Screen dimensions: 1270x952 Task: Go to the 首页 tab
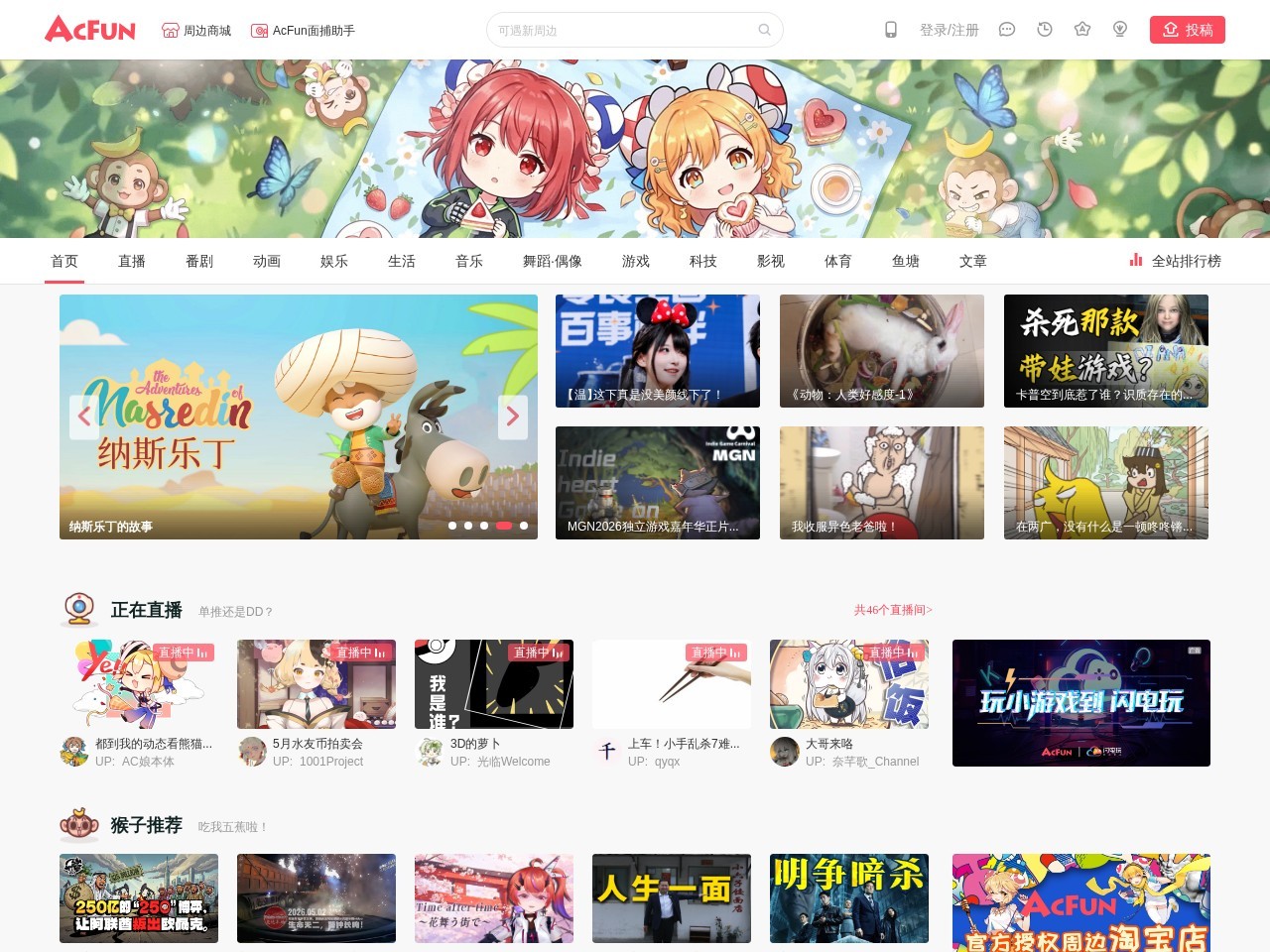point(64,261)
